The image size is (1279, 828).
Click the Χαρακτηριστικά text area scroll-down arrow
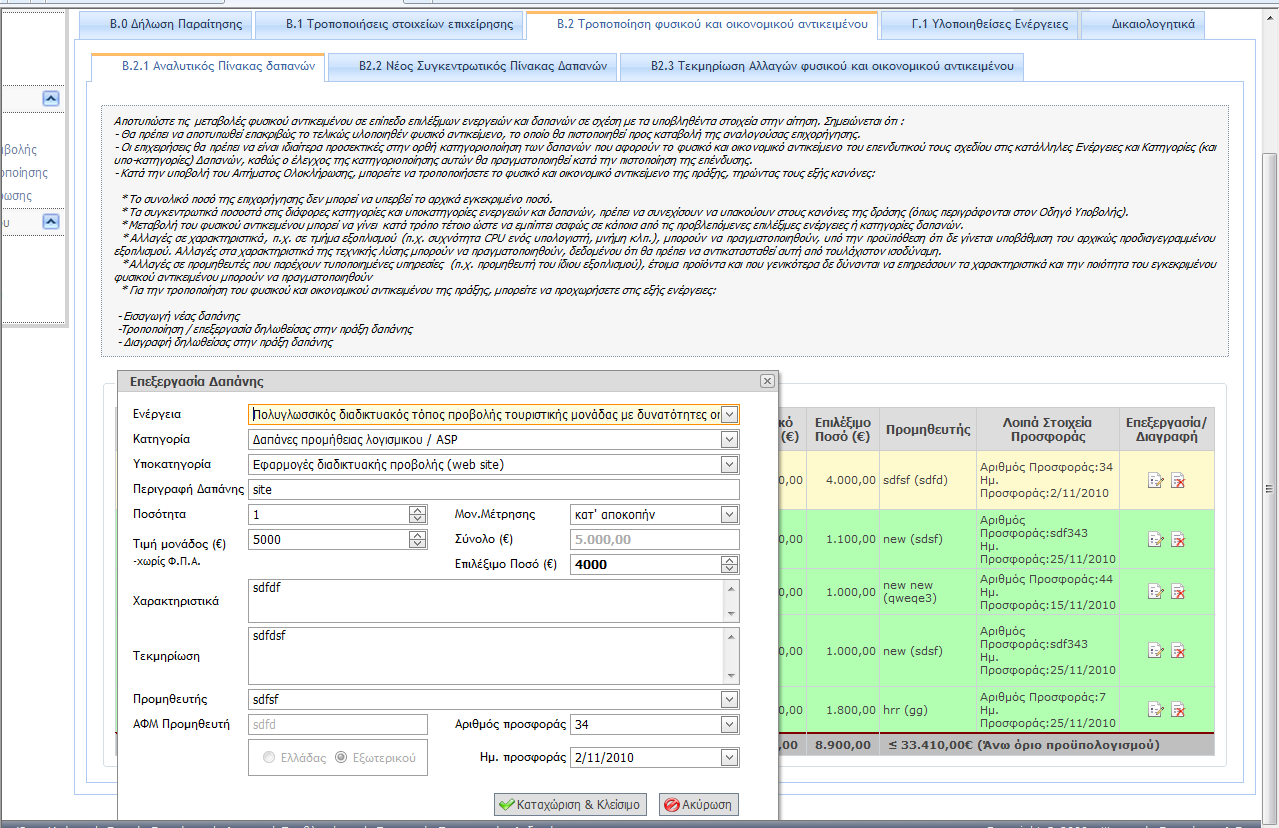(x=731, y=614)
